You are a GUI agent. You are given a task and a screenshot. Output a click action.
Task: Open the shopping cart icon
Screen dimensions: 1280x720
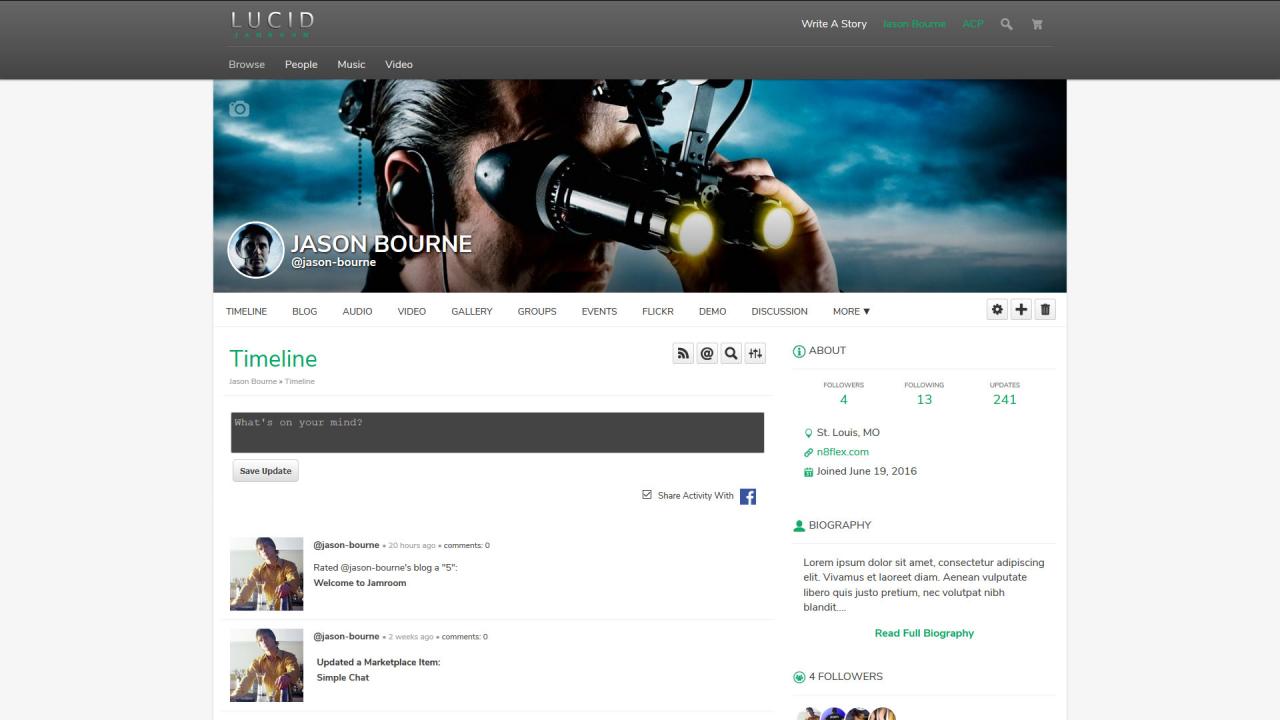tap(1037, 24)
